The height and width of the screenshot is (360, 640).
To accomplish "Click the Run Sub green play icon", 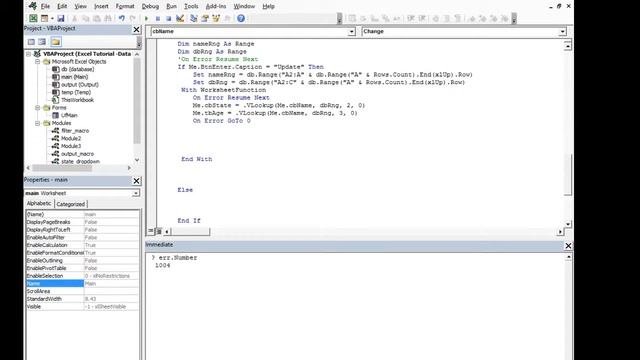I will coord(146,18).
